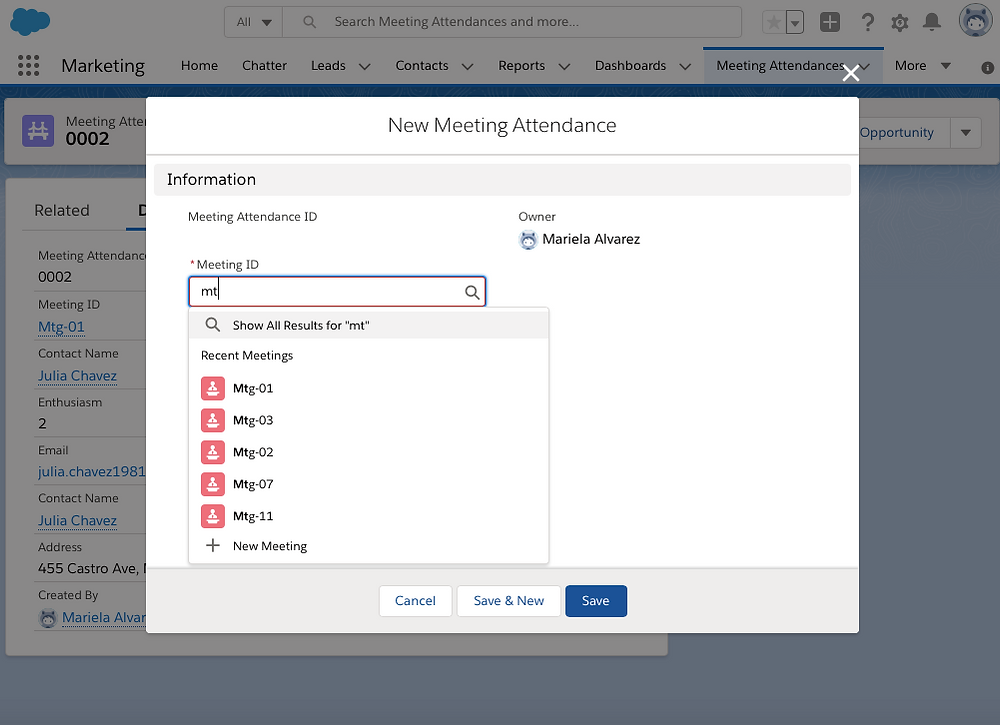Open the Reports tab
1000x725 pixels.
tap(522, 66)
